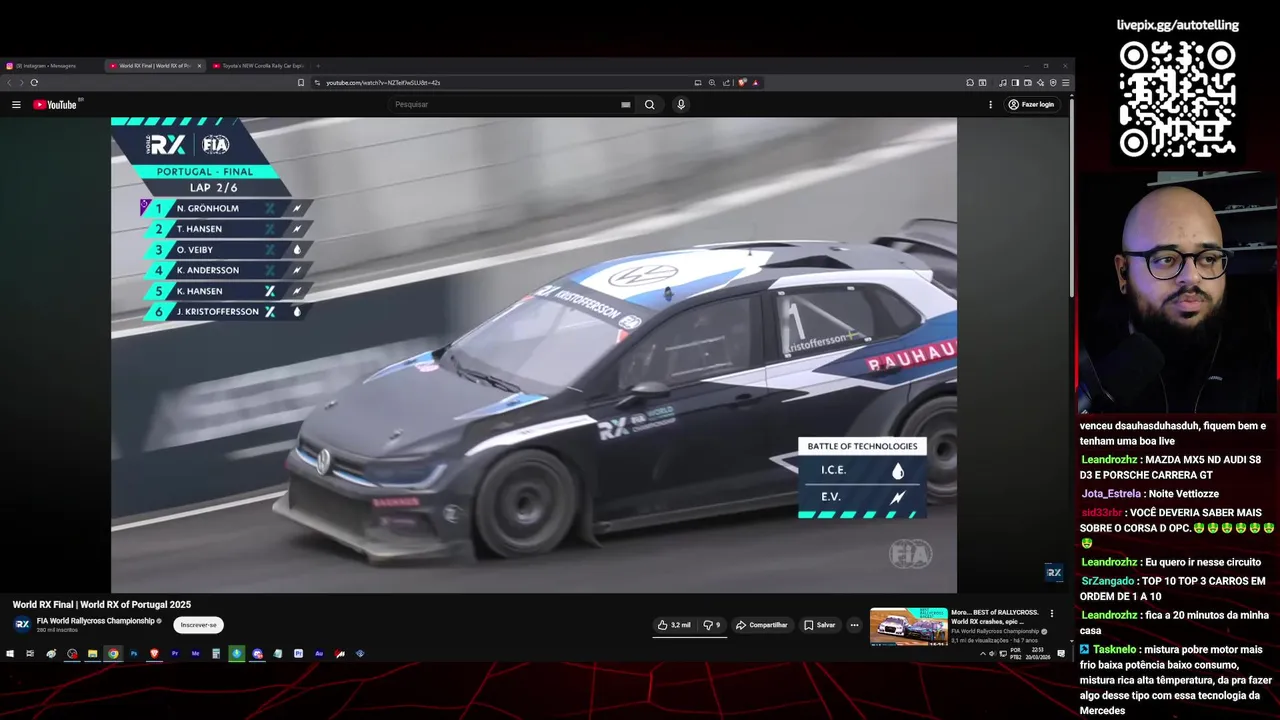Viewport: 1280px width, 720px height.
Task: Dislike the video
Action: point(712,625)
